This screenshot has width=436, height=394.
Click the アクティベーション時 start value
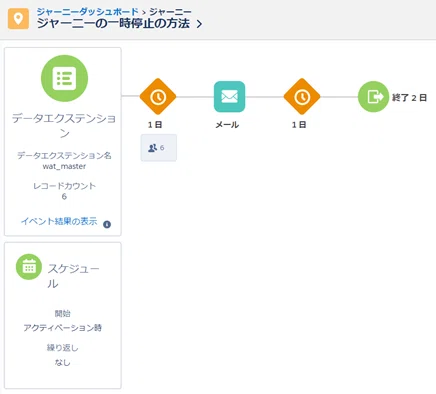(x=63, y=328)
